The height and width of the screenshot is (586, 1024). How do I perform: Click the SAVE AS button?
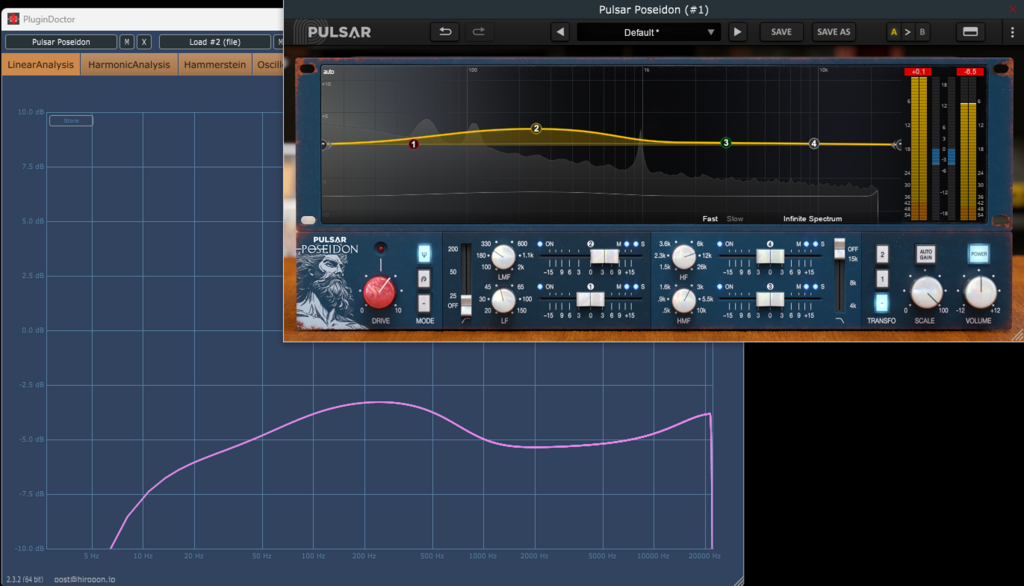(x=833, y=32)
